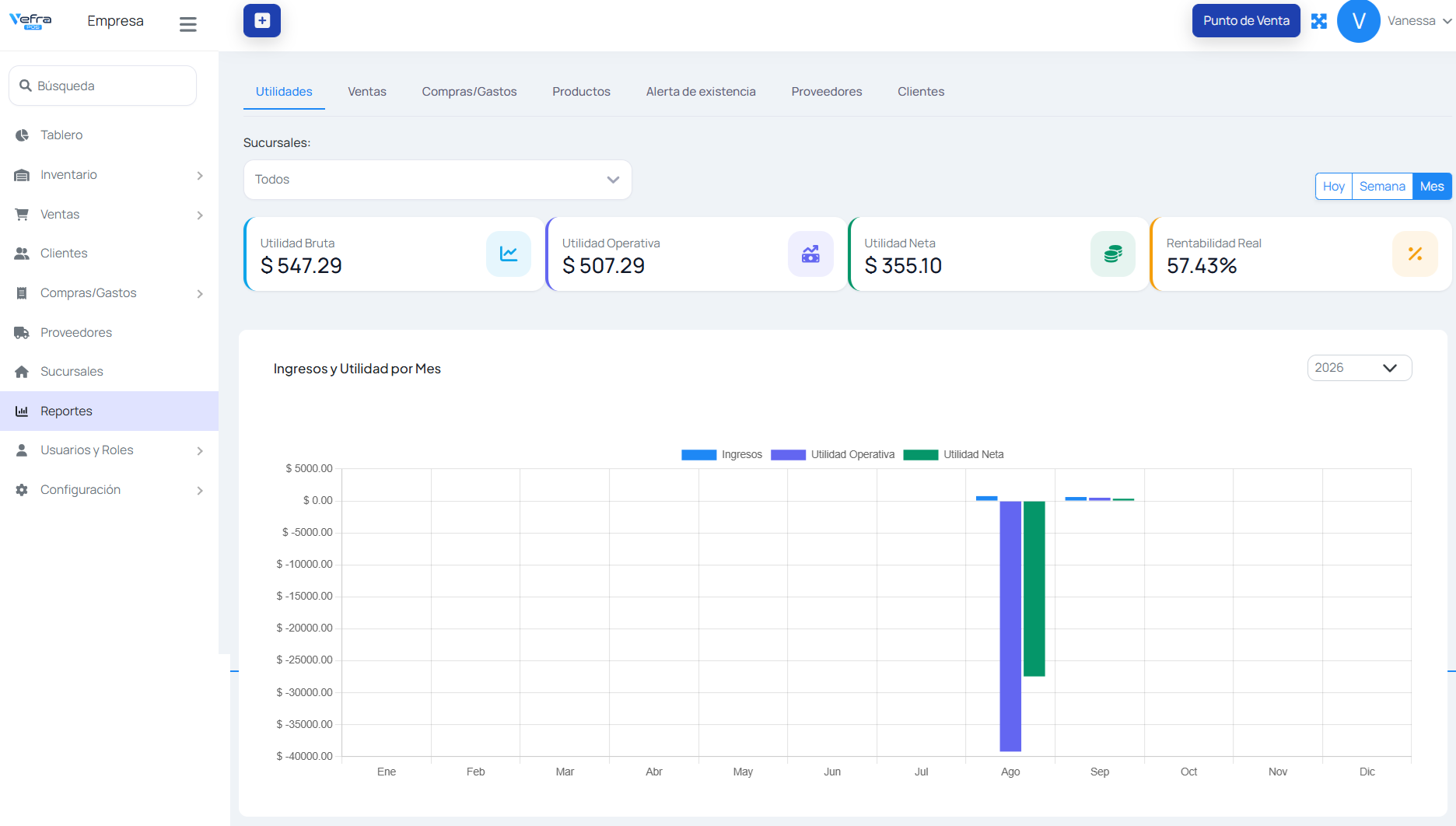Expand the Inventario submenu chevron
The height and width of the screenshot is (826, 1456).
[x=200, y=176]
